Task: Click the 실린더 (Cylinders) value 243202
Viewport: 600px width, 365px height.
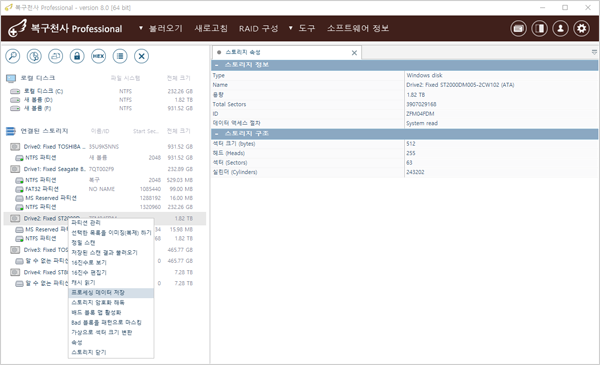Action: point(415,172)
